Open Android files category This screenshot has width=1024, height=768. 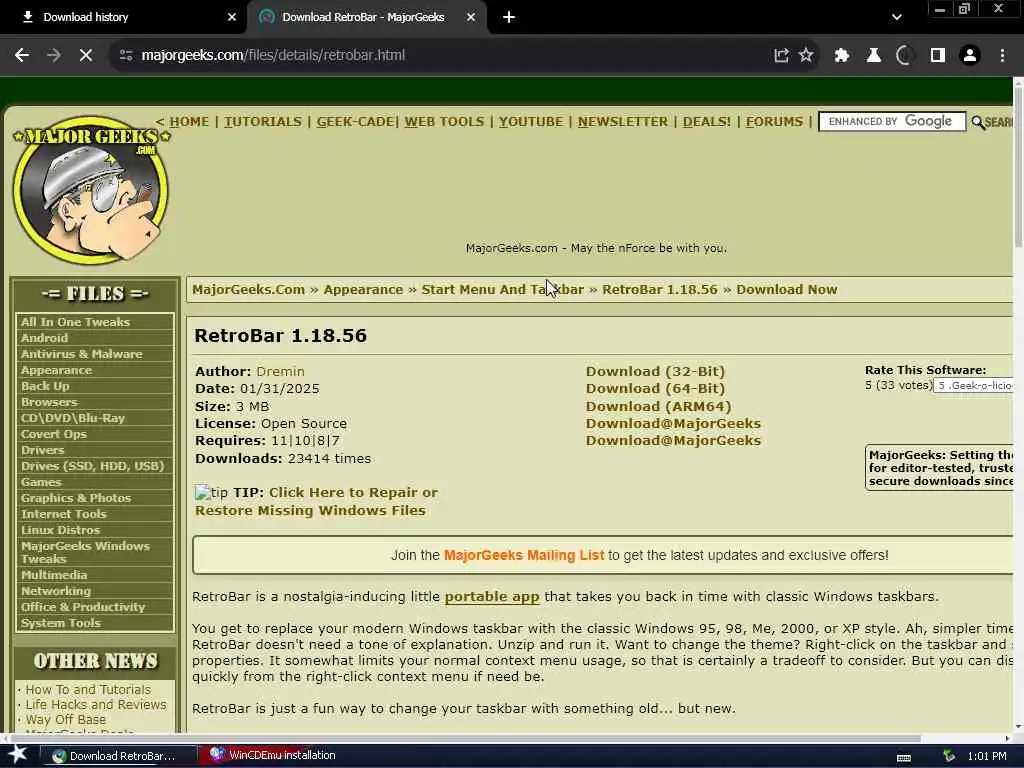tap(44, 338)
